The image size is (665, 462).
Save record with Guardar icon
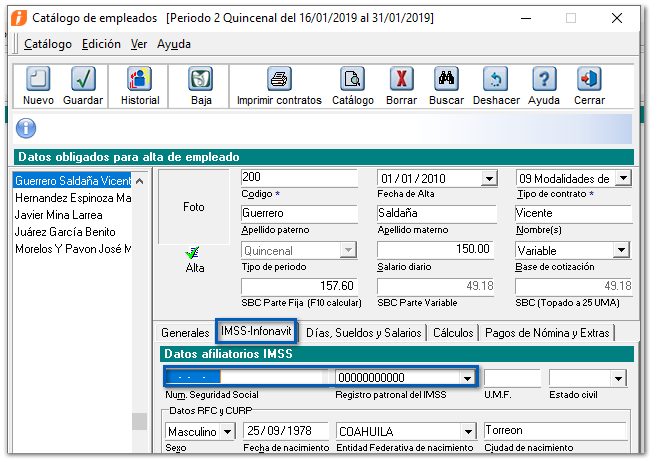[x=83, y=80]
